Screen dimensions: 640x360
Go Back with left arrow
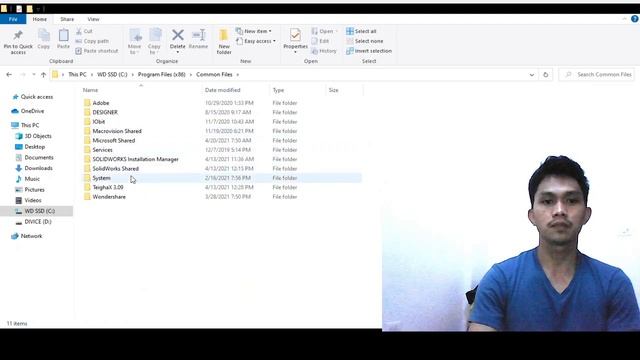coord(9,75)
